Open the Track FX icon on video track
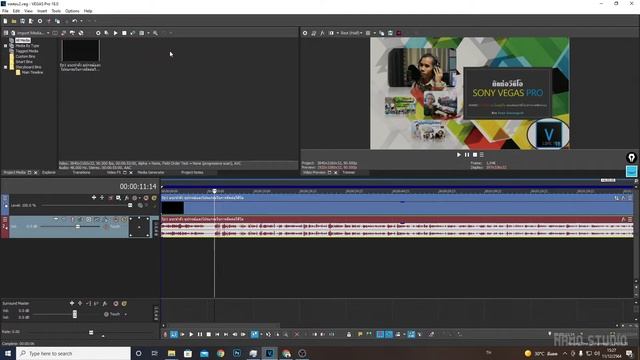This screenshot has height=360, width=640. click(x=126, y=198)
